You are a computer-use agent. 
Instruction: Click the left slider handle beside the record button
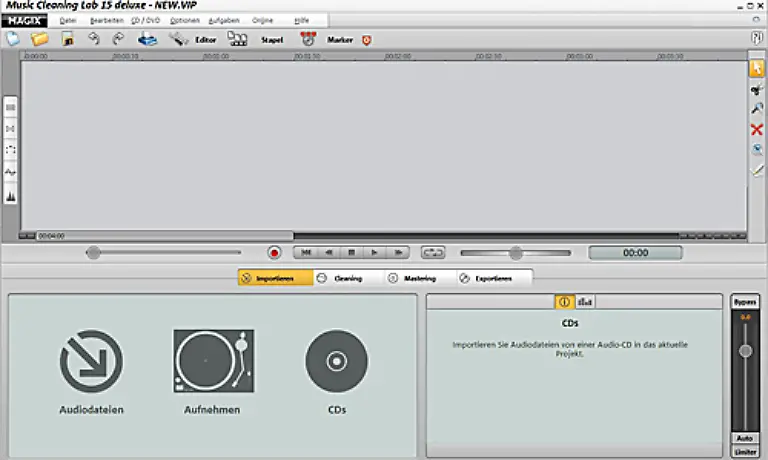pyautogui.click(x=93, y=253)
